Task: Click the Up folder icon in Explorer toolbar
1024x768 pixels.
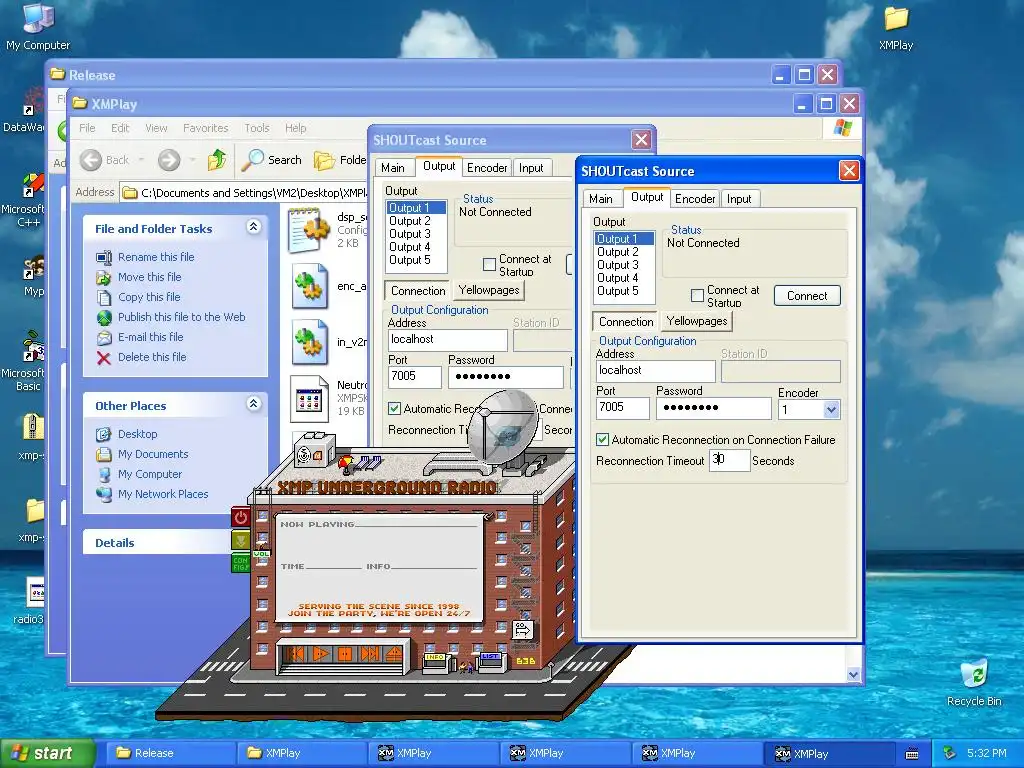Action: 217,159
